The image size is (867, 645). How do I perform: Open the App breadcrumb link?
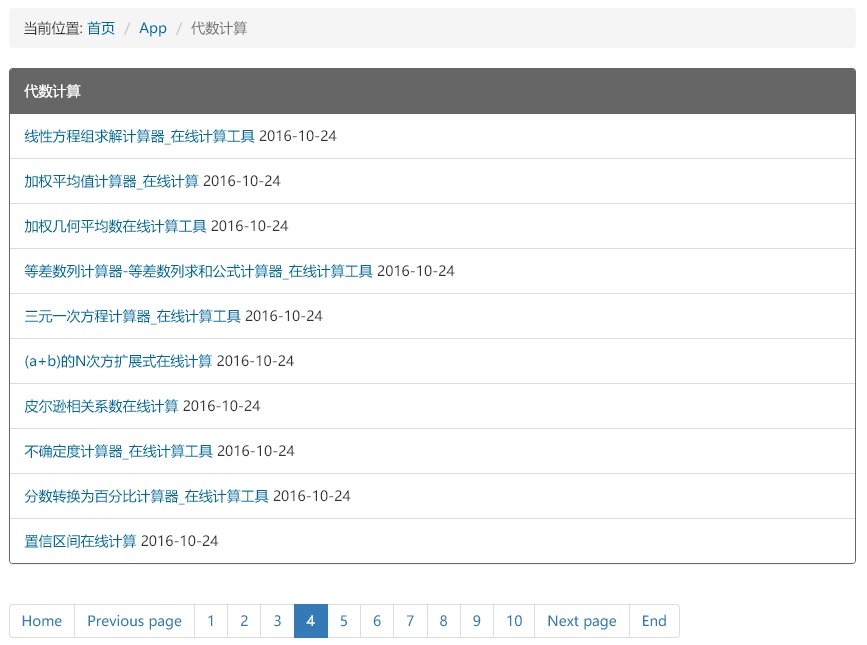point(153,28)
